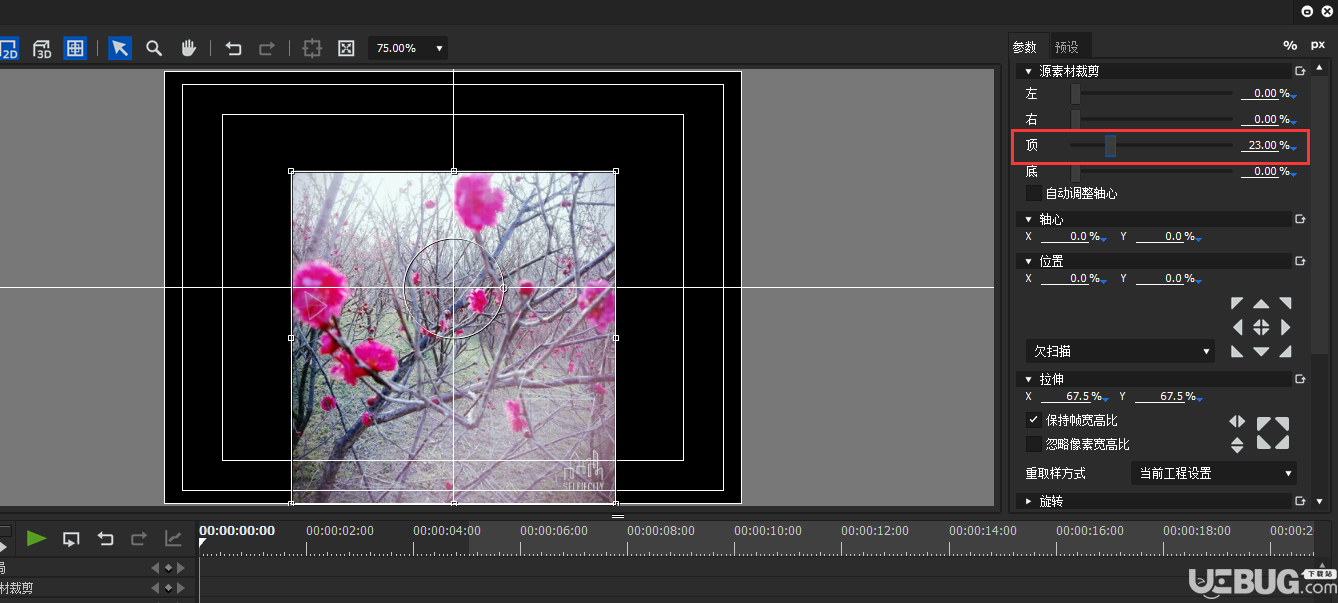Reset the 旋转 section values

1300,501
